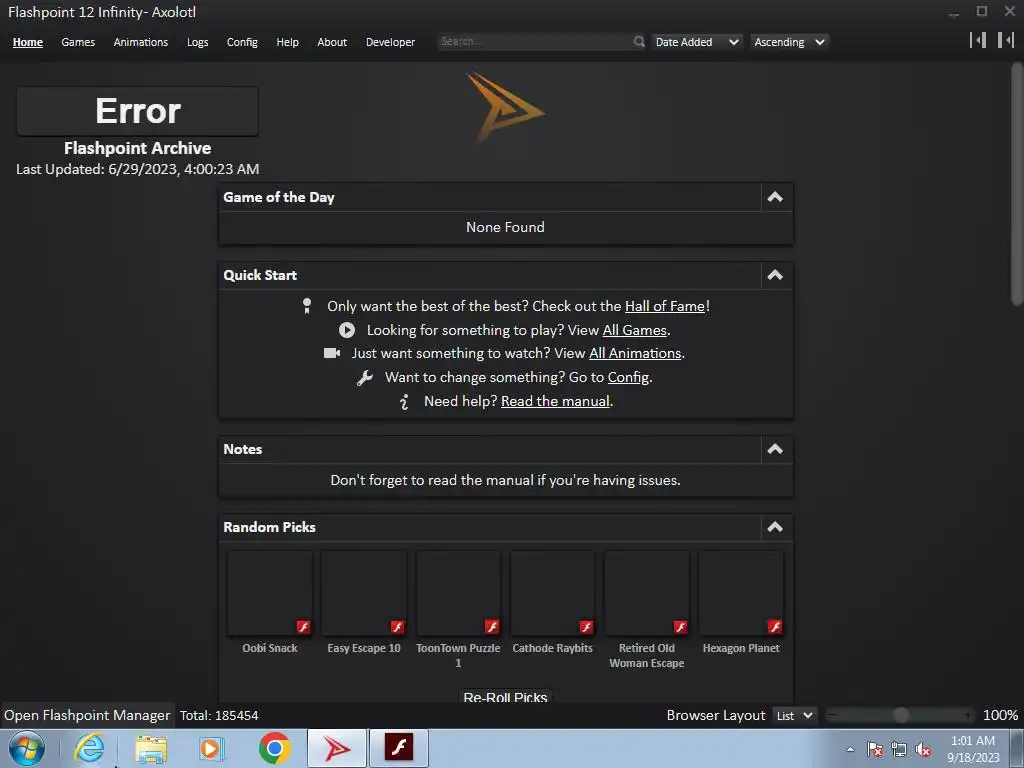Click the camera icon beside All Animations
Screen dimensions: 1024x768
tap(332, 353)
